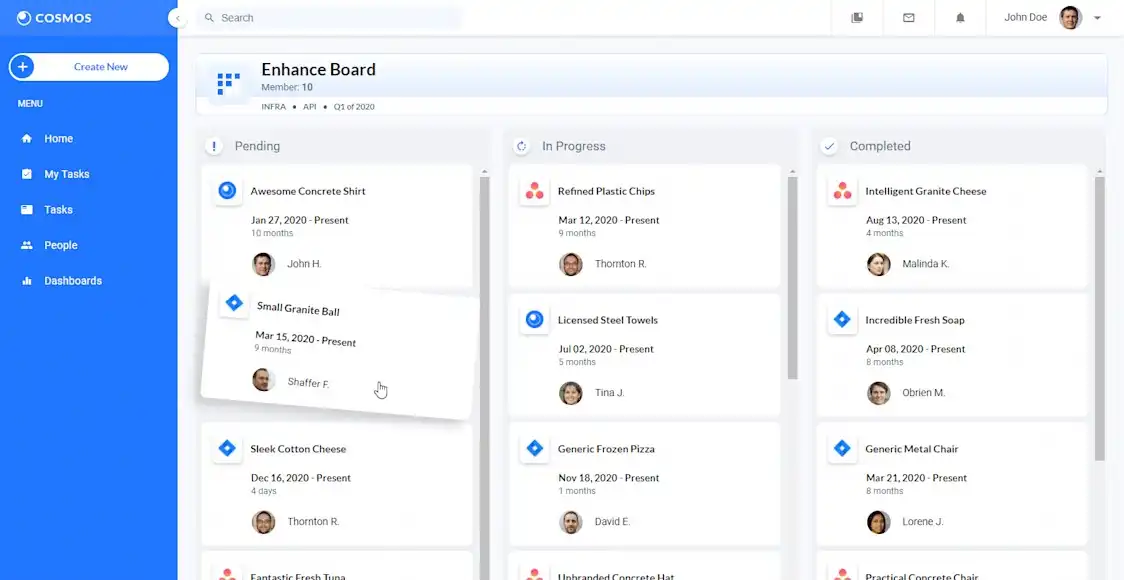The width and height of the screenshot is (1124, 580).
Task: Click the library bookmark icon in header
Action: click(x=857, y=18)
